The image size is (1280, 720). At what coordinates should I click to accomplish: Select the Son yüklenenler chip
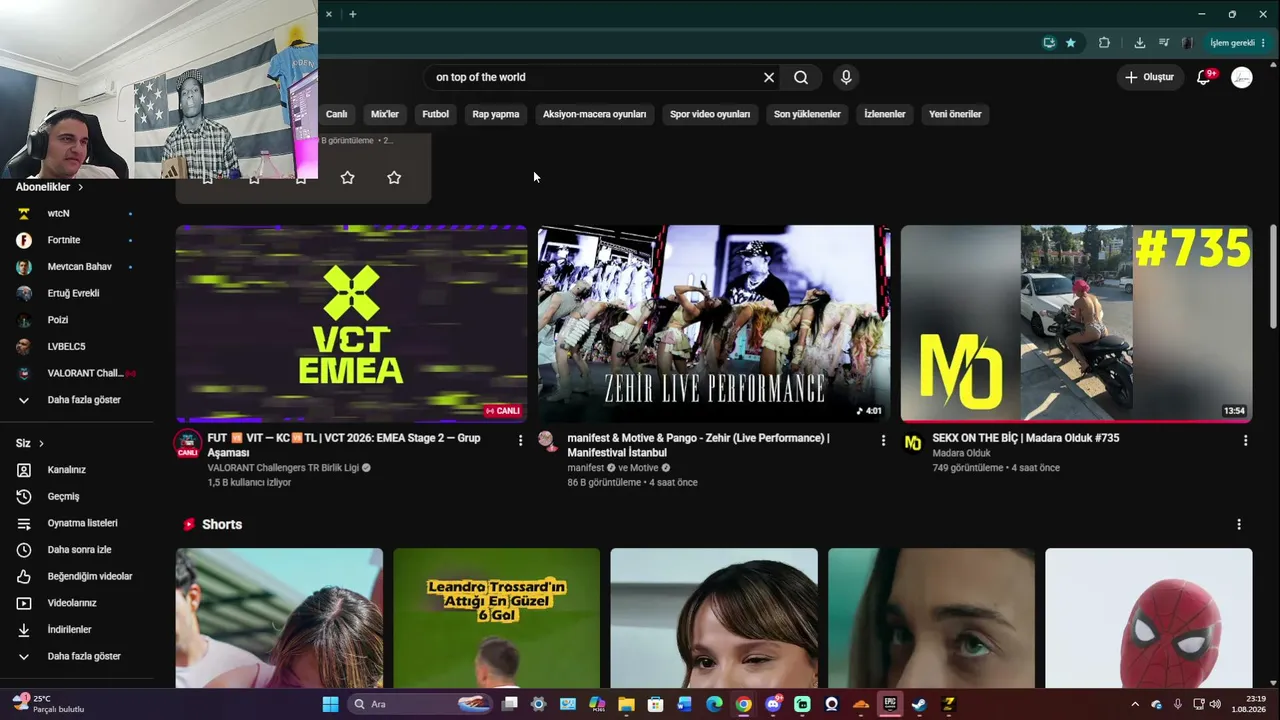(807, 114)
